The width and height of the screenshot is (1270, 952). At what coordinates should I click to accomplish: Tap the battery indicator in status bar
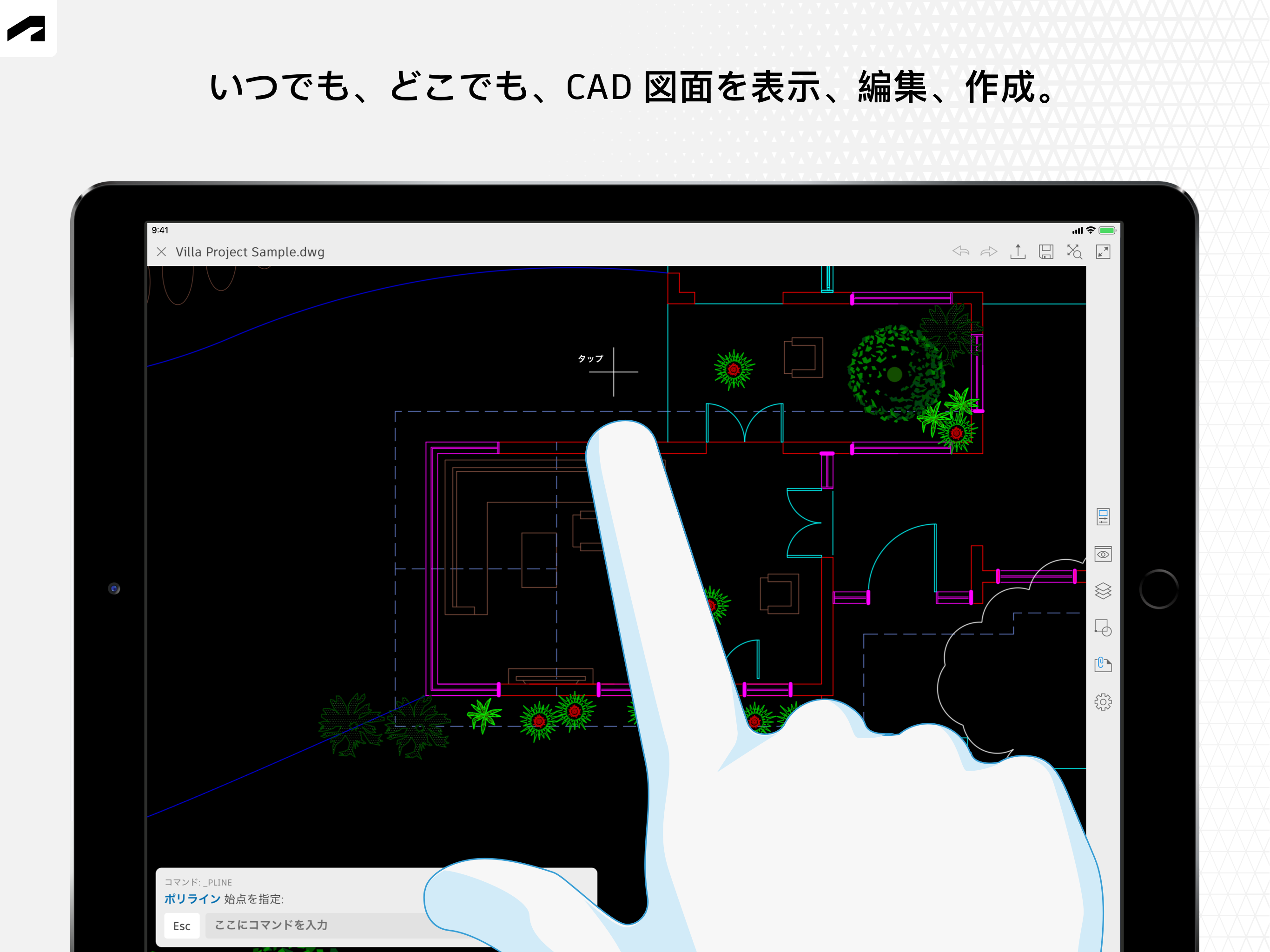[x=1107, y=230]
